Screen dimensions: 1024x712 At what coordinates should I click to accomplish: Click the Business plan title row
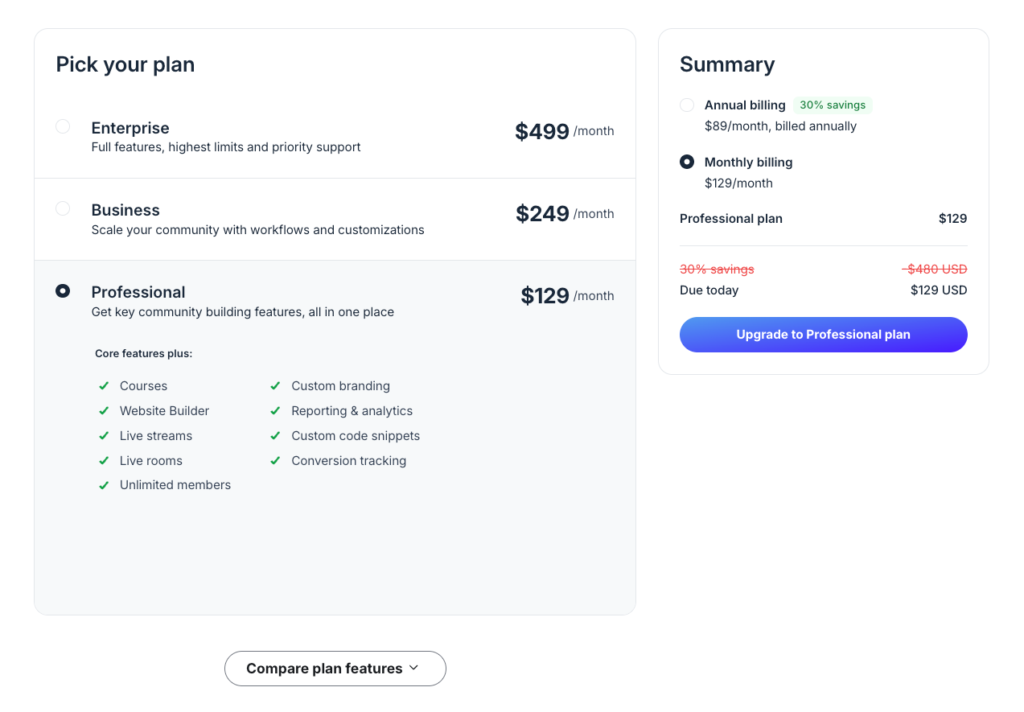click(126, 210)
